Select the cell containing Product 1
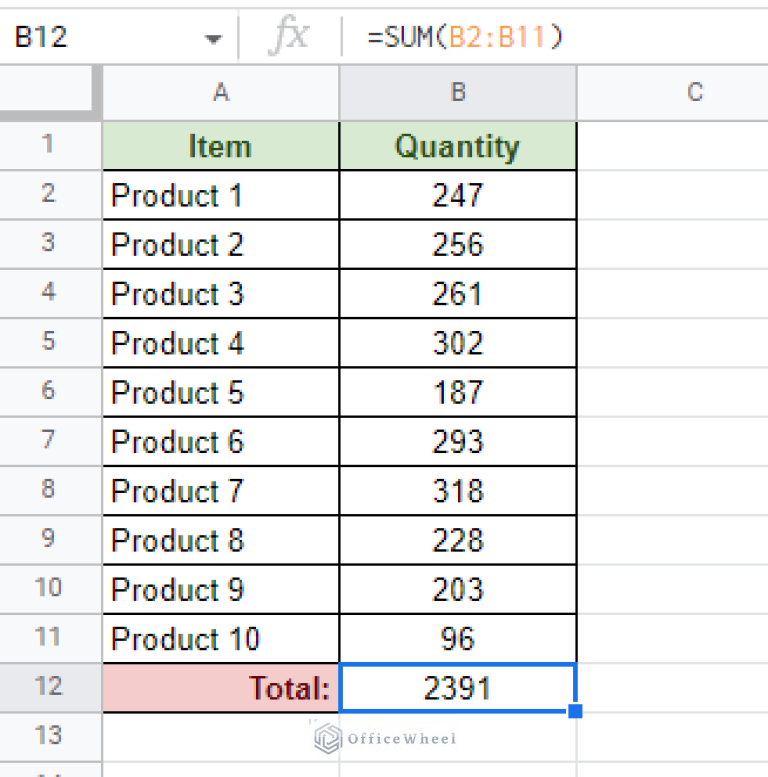 [x=220, y=195]
